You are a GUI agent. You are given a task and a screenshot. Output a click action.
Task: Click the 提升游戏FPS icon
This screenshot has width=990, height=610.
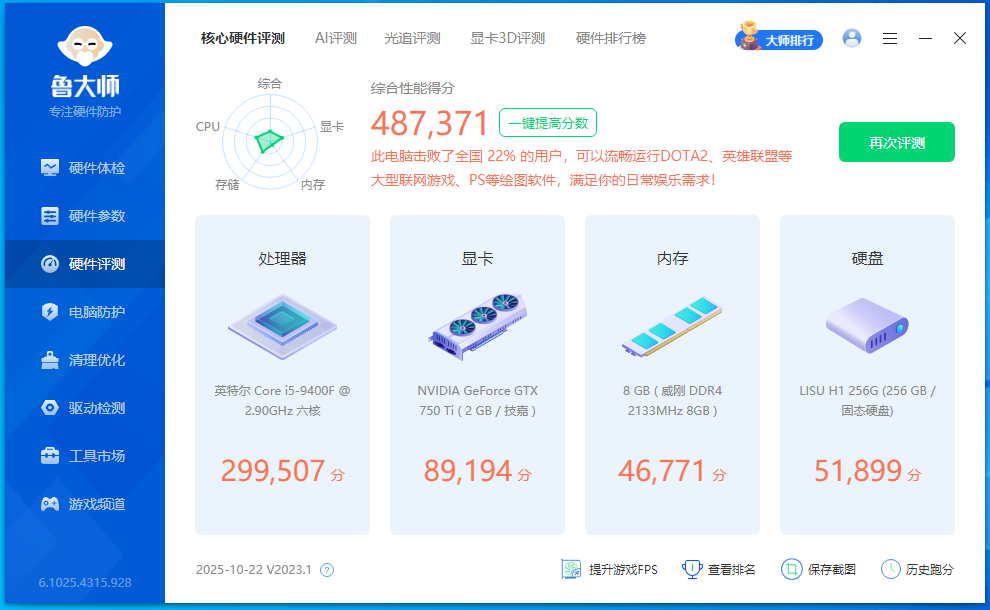(571, 569)
